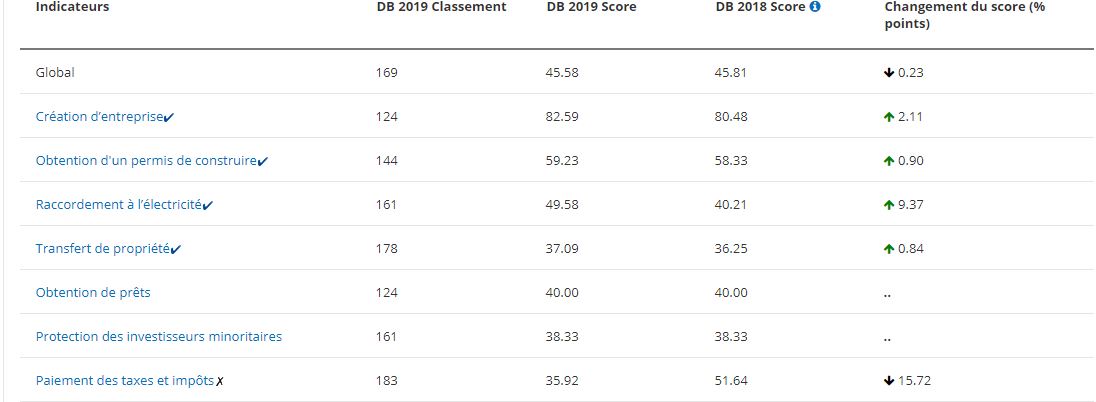Click the checkmark beside Création d'entreprise
Viewport: 1096px width, 402px height.
tap(170, 117)
